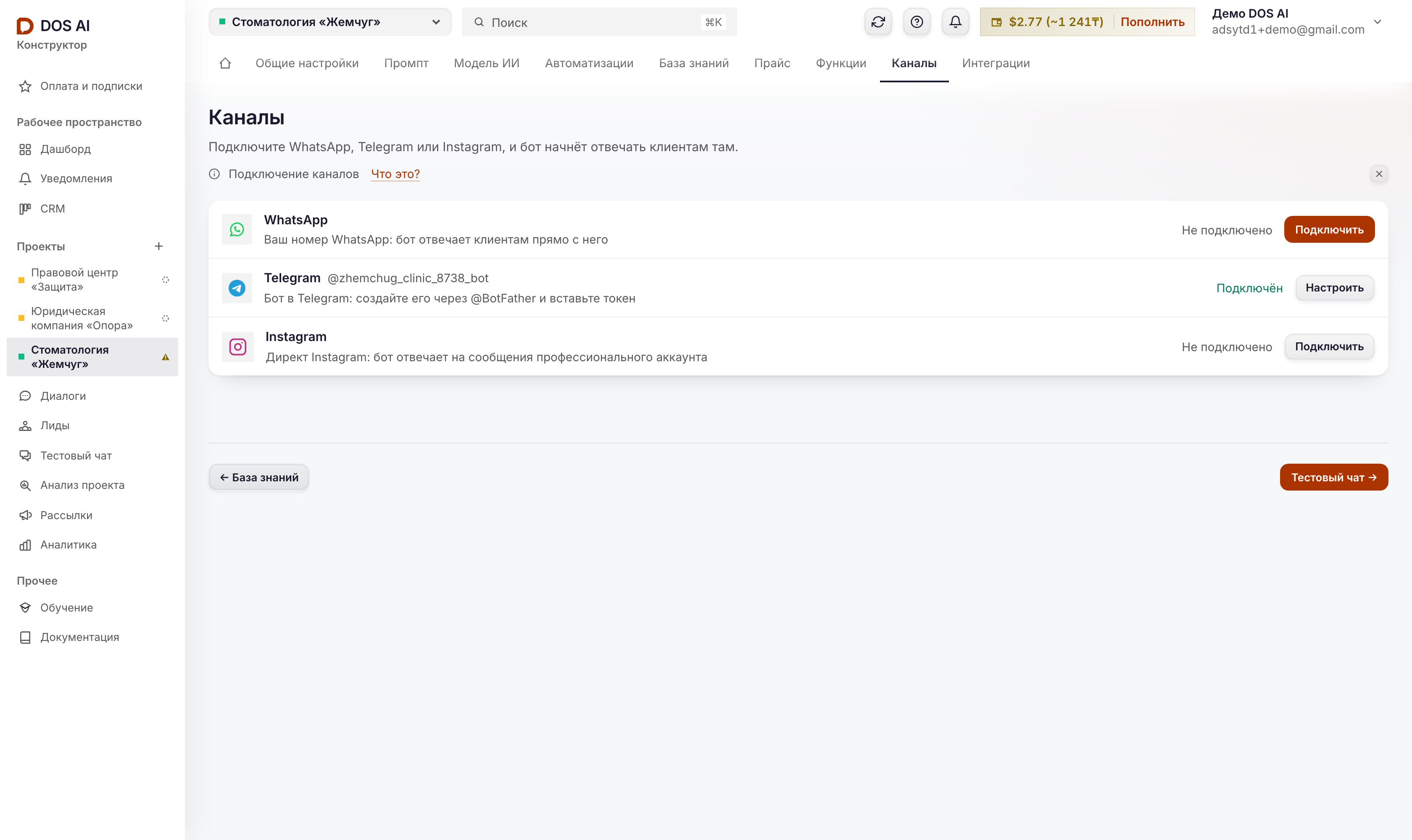Click the WhatsApp channel icon
1412x840 pixels.
237,229
